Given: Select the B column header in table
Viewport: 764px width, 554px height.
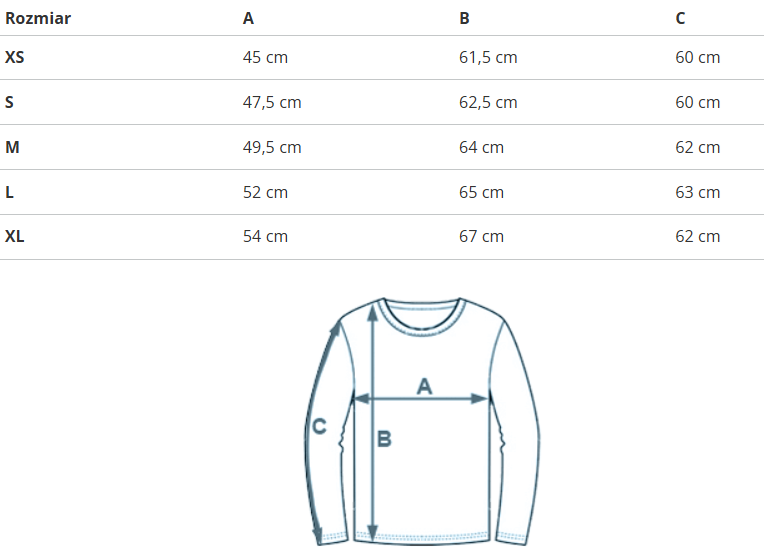Looking at the screenshot, I should 464,18.
